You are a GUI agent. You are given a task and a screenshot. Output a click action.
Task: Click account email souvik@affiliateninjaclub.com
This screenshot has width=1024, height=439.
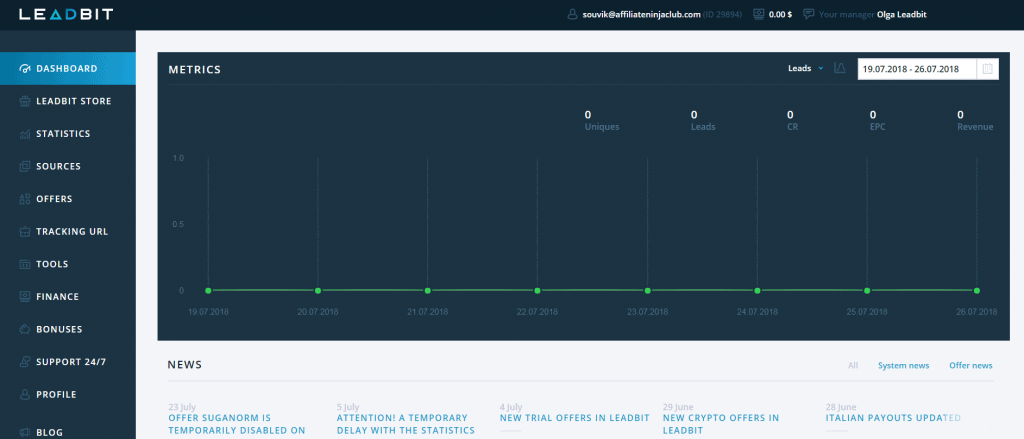(642, 14)
